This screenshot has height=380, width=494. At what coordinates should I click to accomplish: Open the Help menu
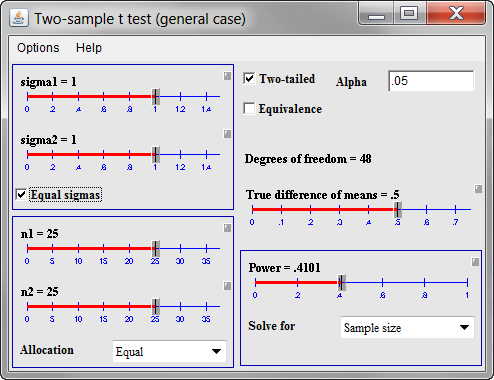click(89, 48)
